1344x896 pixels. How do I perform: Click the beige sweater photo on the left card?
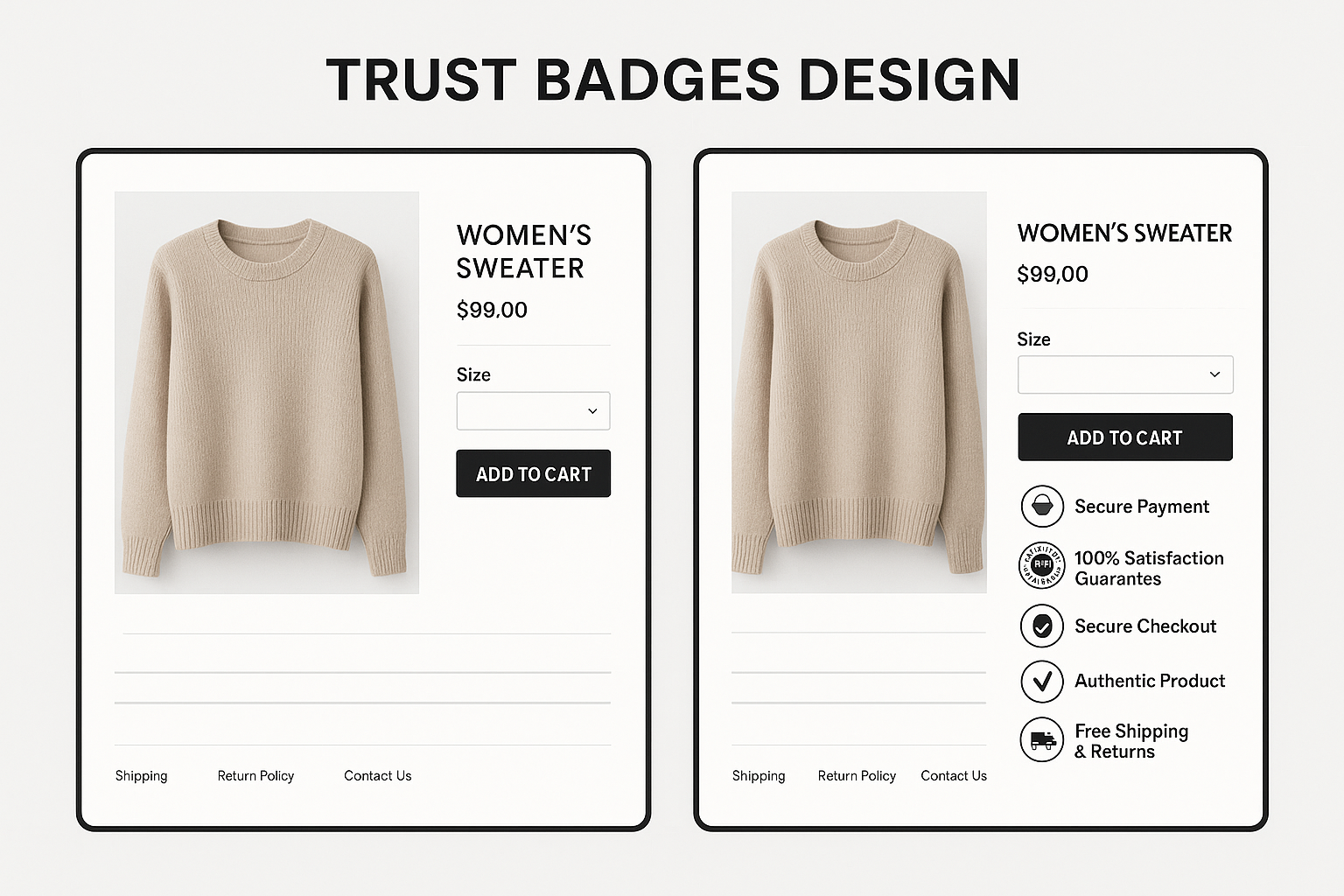coord(266,391)
